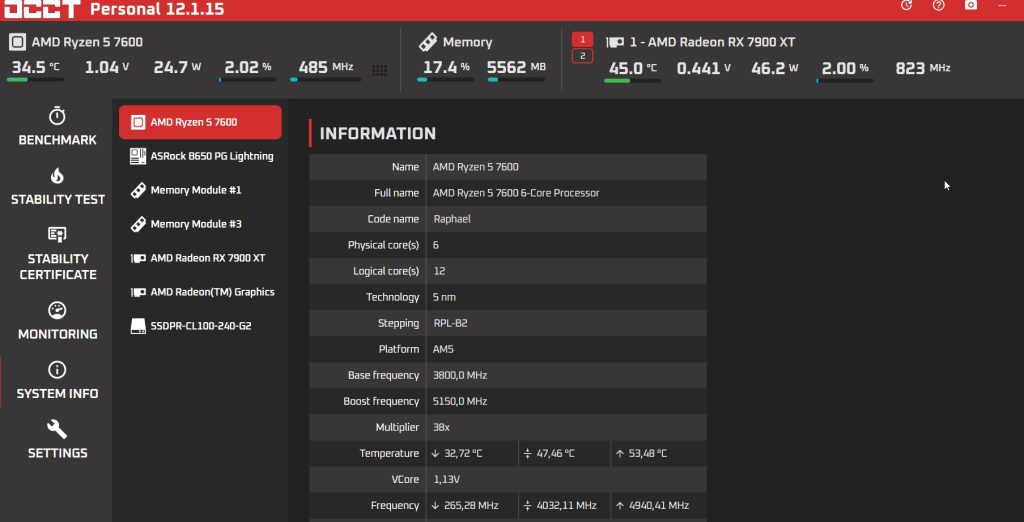The image size is (1024, 522).
Task: Click GPU clock value 823 MHz
Action: click(923, 68)
